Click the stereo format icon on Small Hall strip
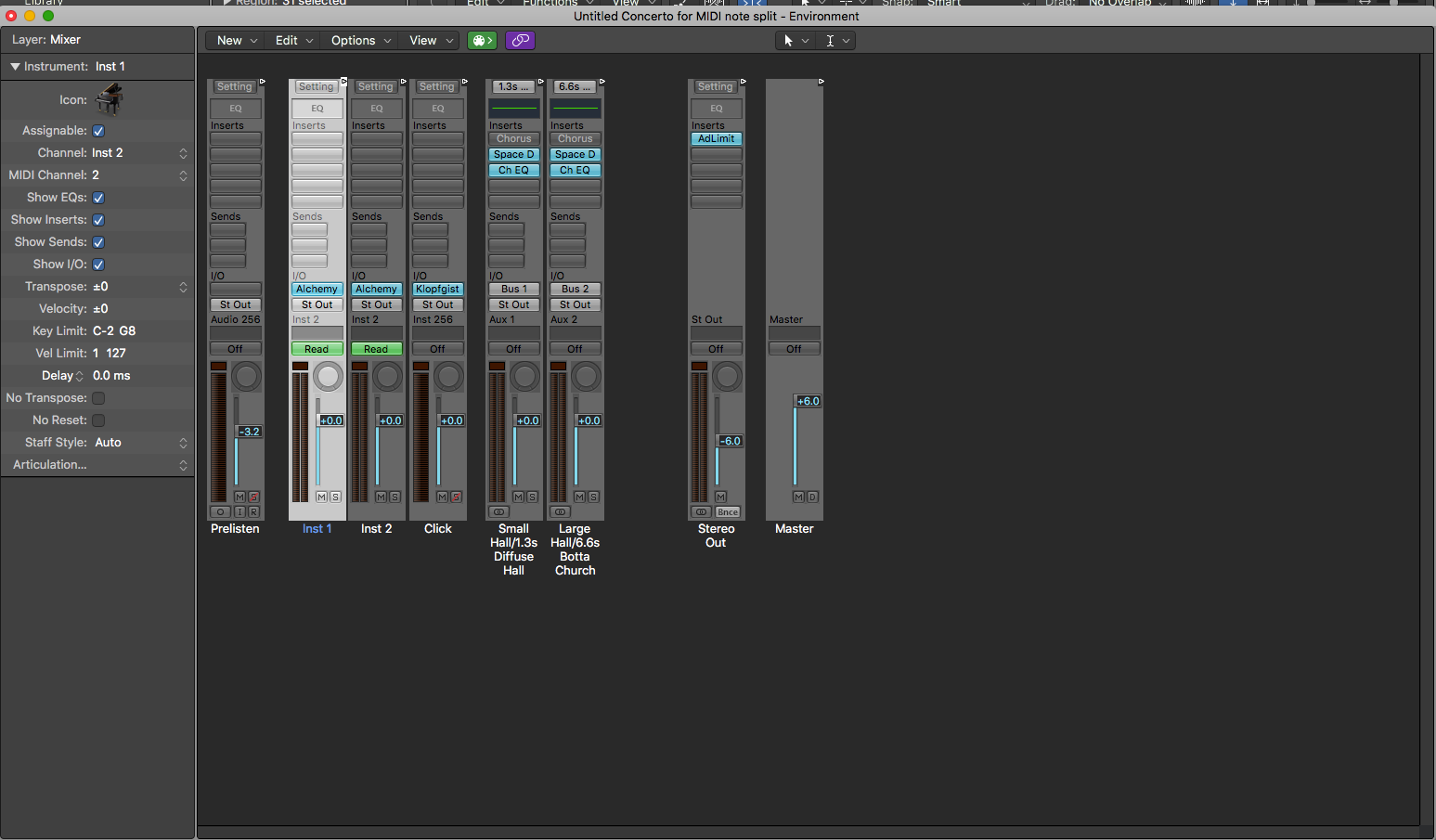1436x840 pixels. tap(498, 512)
